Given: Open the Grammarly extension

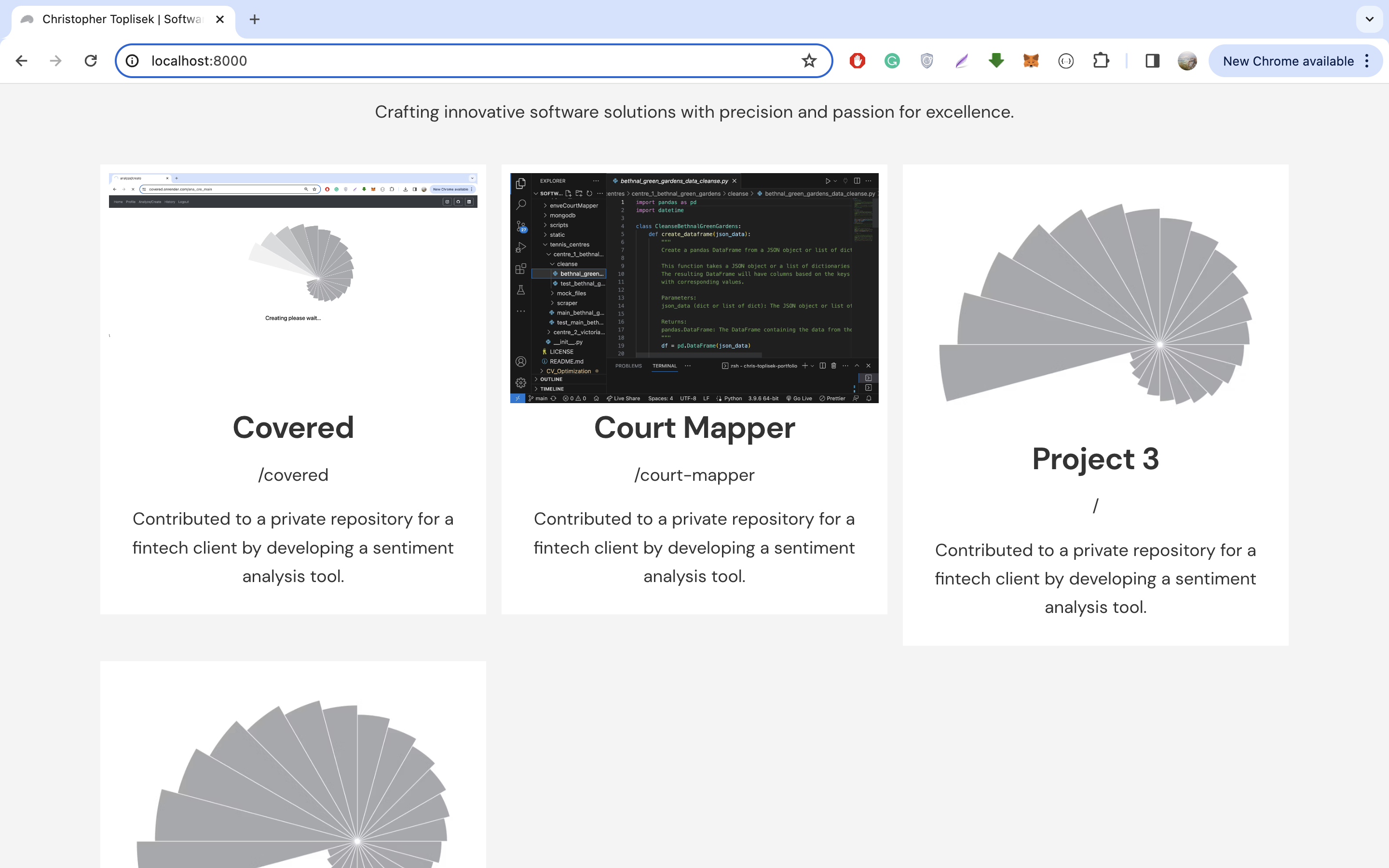Looking at the screenshot, I should coord(891,60).
